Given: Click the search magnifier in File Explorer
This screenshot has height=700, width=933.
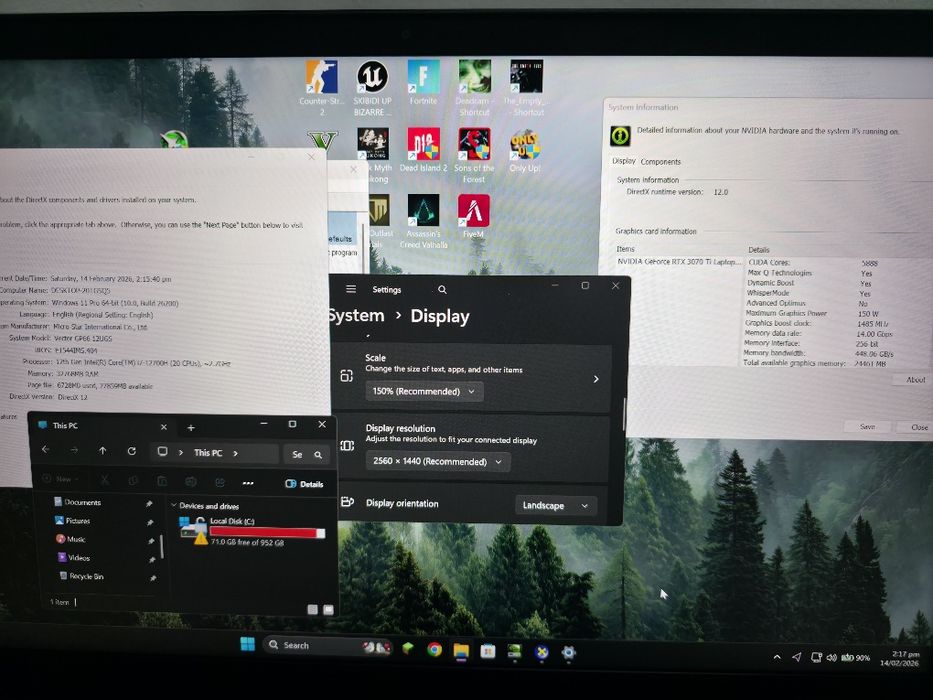Looking at the screenshot, I should (318, 454).
